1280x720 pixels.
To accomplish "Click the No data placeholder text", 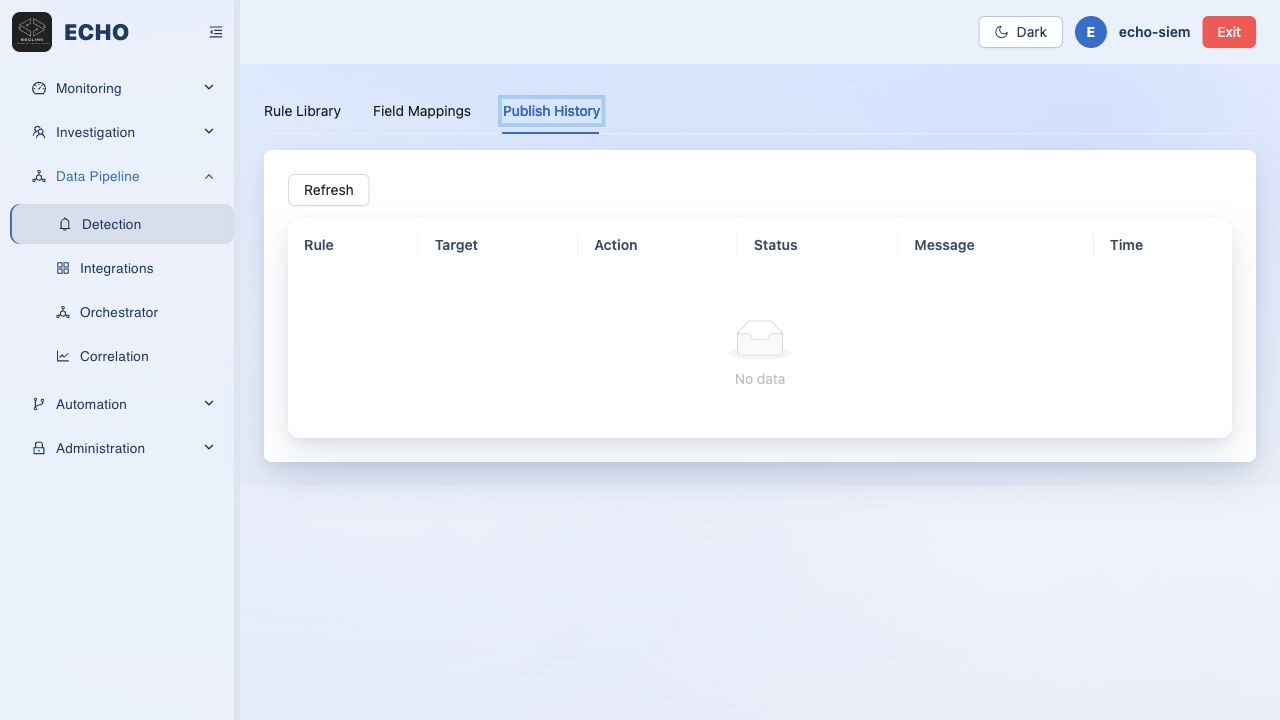I will click(x=760, y=379).
